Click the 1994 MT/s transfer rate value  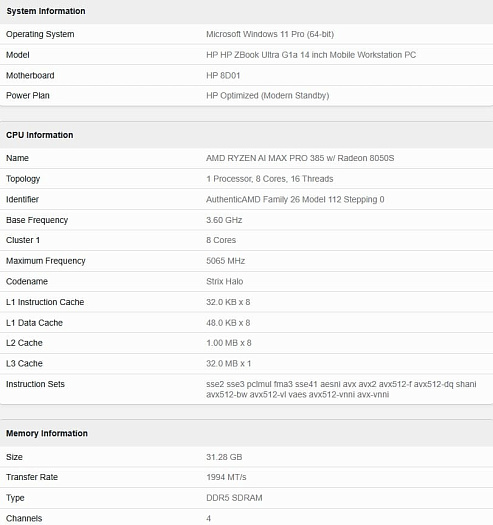tap(226, 477)
